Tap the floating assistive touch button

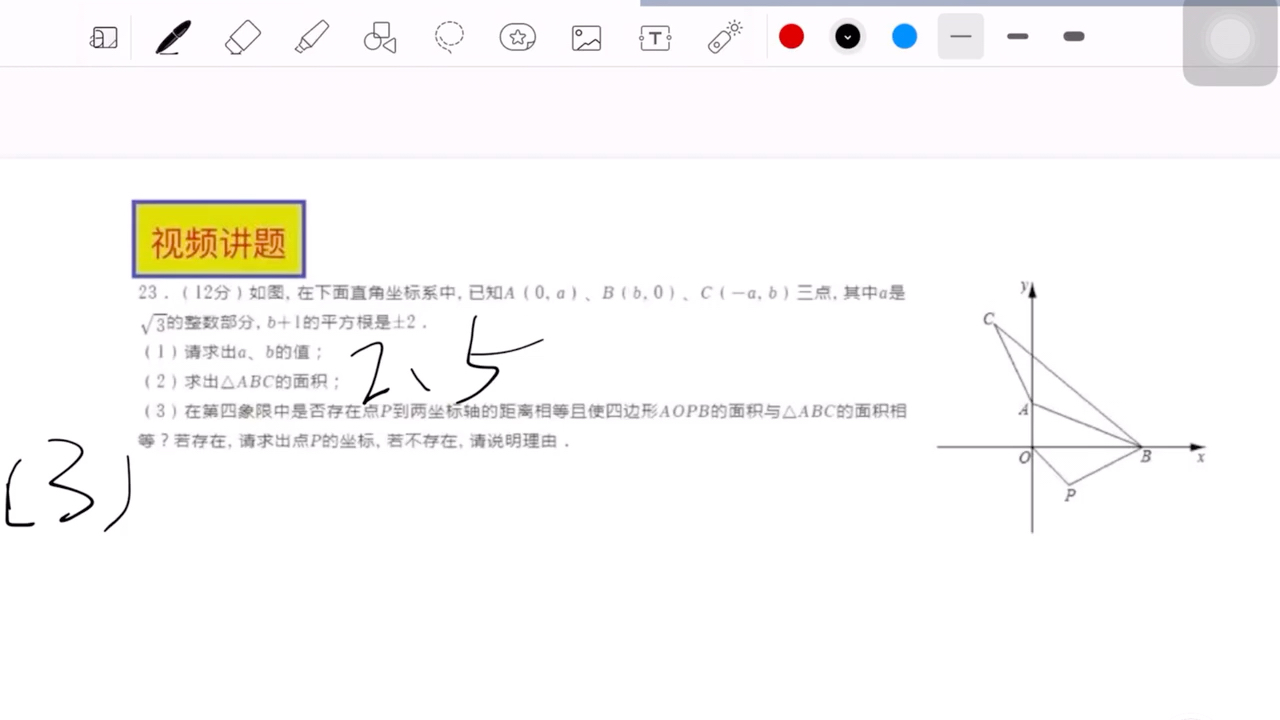tap(1230, 40)
